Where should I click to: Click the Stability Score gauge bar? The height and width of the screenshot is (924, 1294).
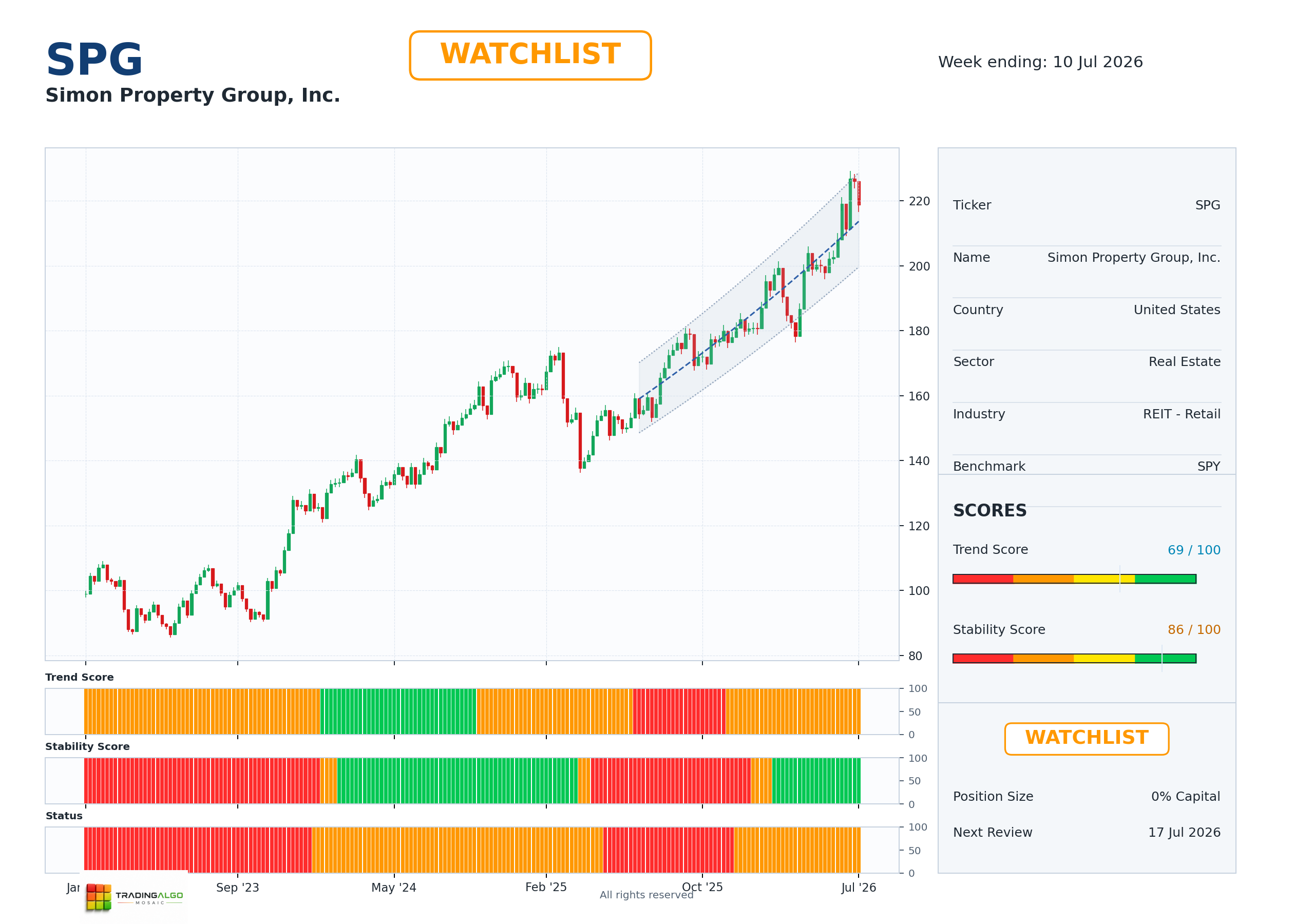1074,658
